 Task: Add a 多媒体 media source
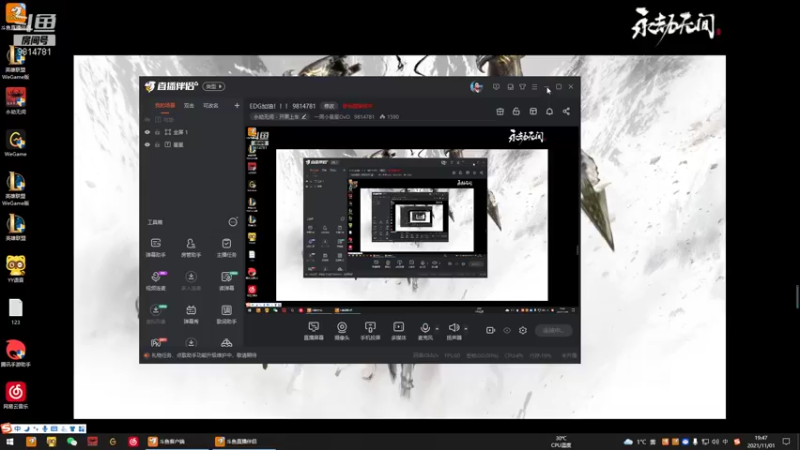click(398, 331)
